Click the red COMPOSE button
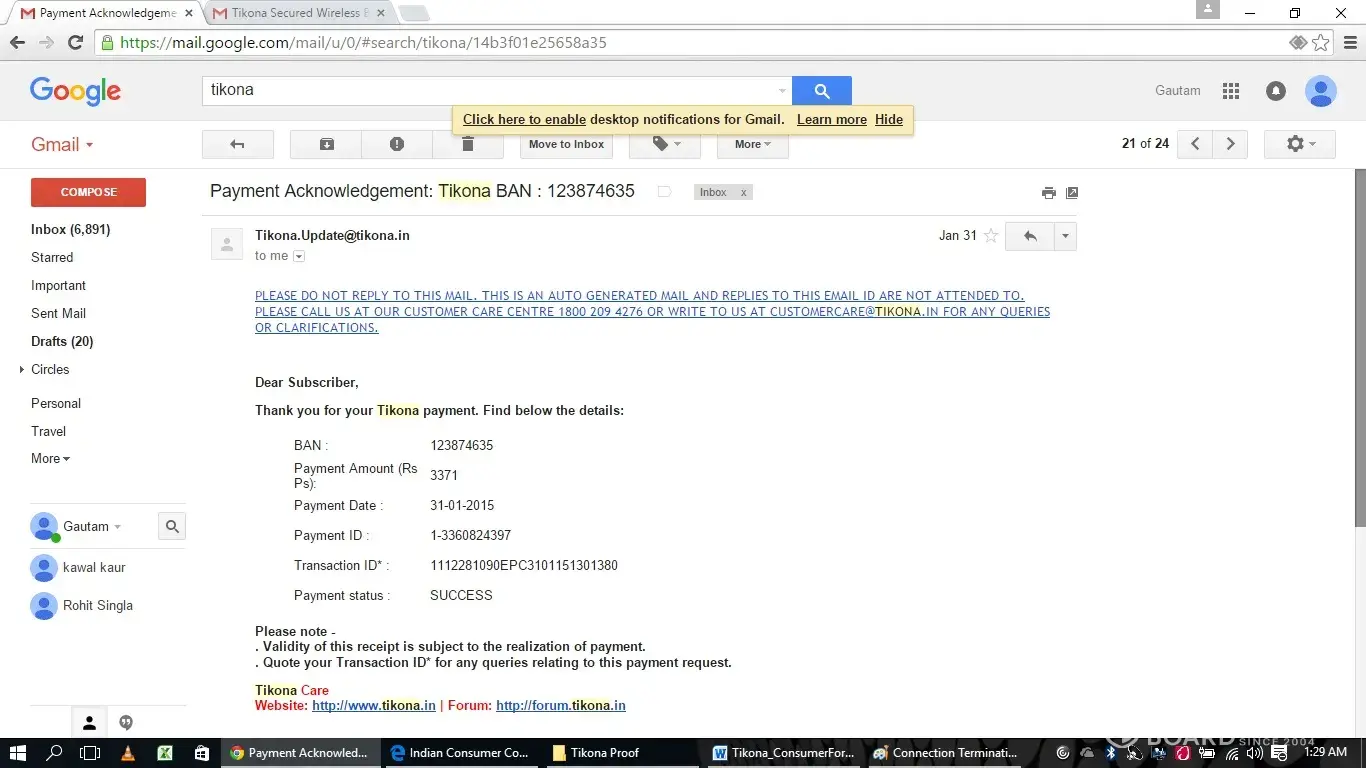The height and width of the screenshot is (768, 1366). tap(88, 192)
